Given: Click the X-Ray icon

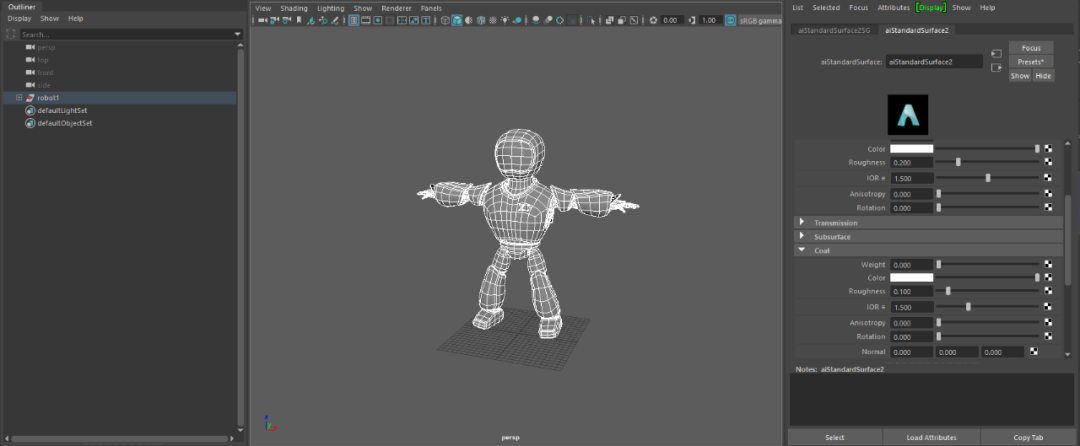Looking at the screenshot, I should point(610,21).
